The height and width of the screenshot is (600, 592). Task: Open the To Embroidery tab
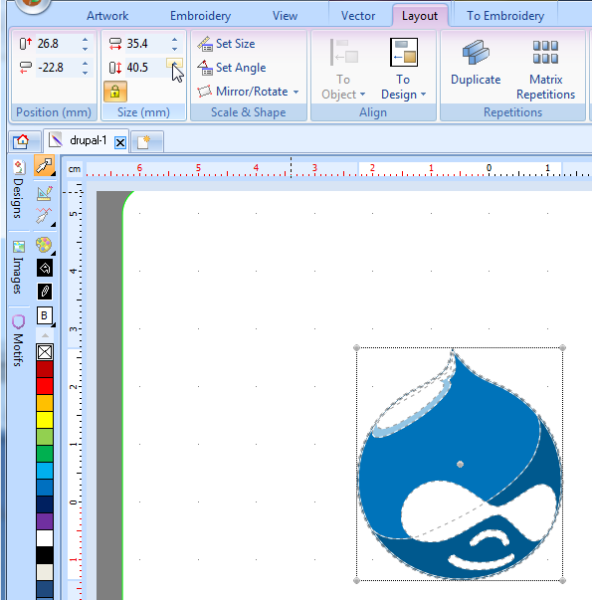pyautogui.click(x=505, y=16)
